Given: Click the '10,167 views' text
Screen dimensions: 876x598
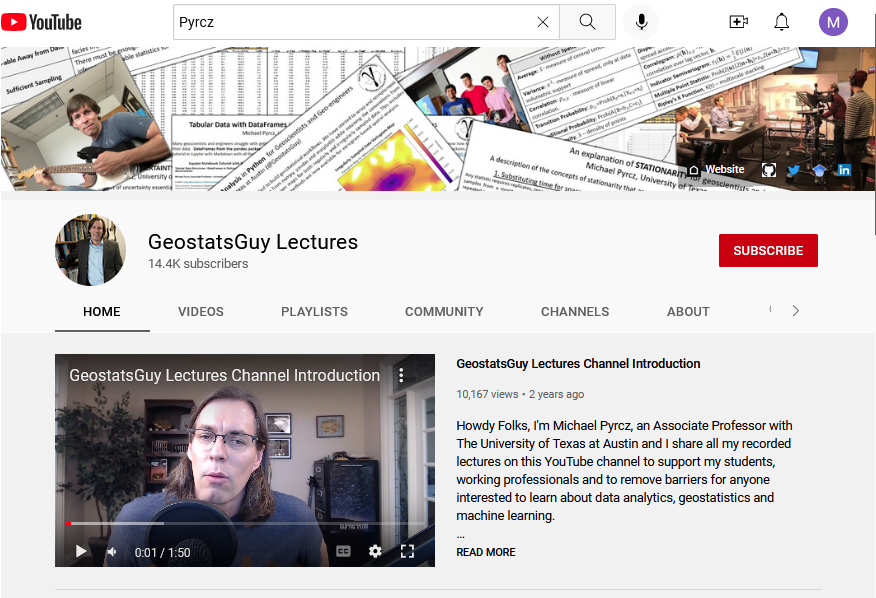Looking at the screenshot, I should coord(487,395).
